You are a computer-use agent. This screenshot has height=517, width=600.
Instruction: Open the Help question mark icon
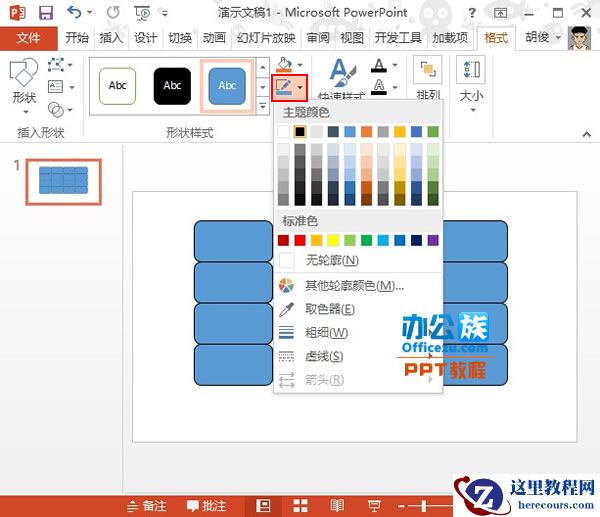(x=472, y=13)
